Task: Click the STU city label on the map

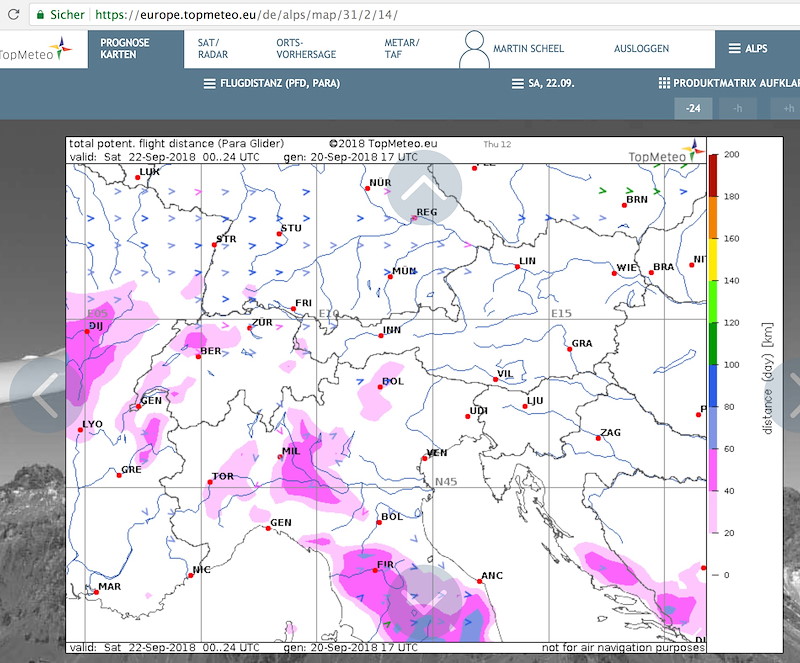Action: [291, 228]
